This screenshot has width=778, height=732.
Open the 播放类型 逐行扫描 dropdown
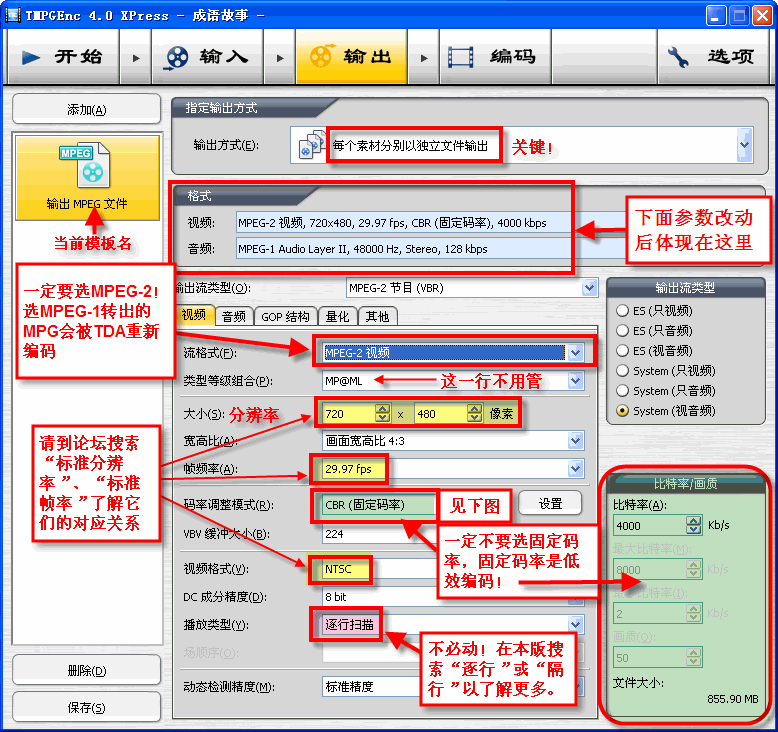(x=576, y=624)
